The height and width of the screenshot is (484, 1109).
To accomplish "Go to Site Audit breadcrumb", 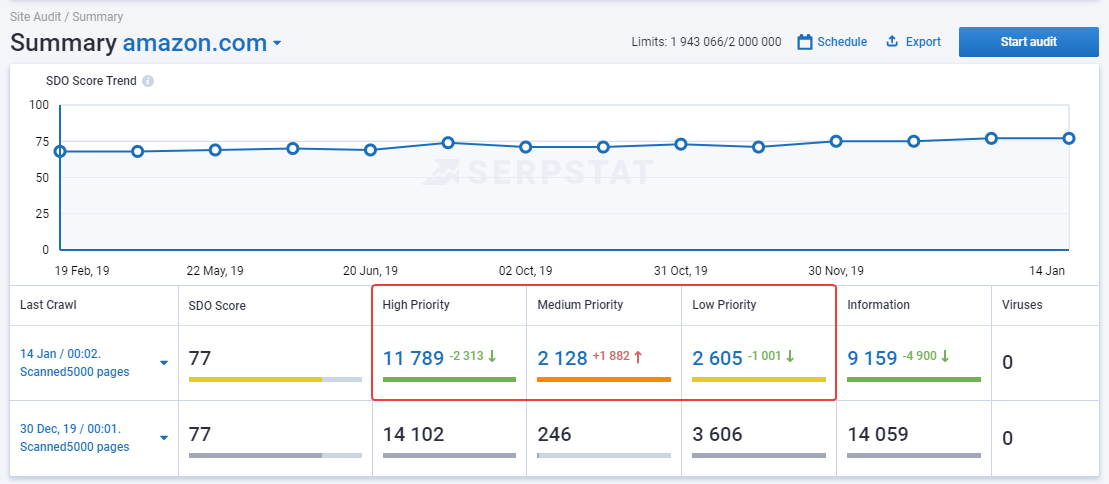I will coord(34,16).
